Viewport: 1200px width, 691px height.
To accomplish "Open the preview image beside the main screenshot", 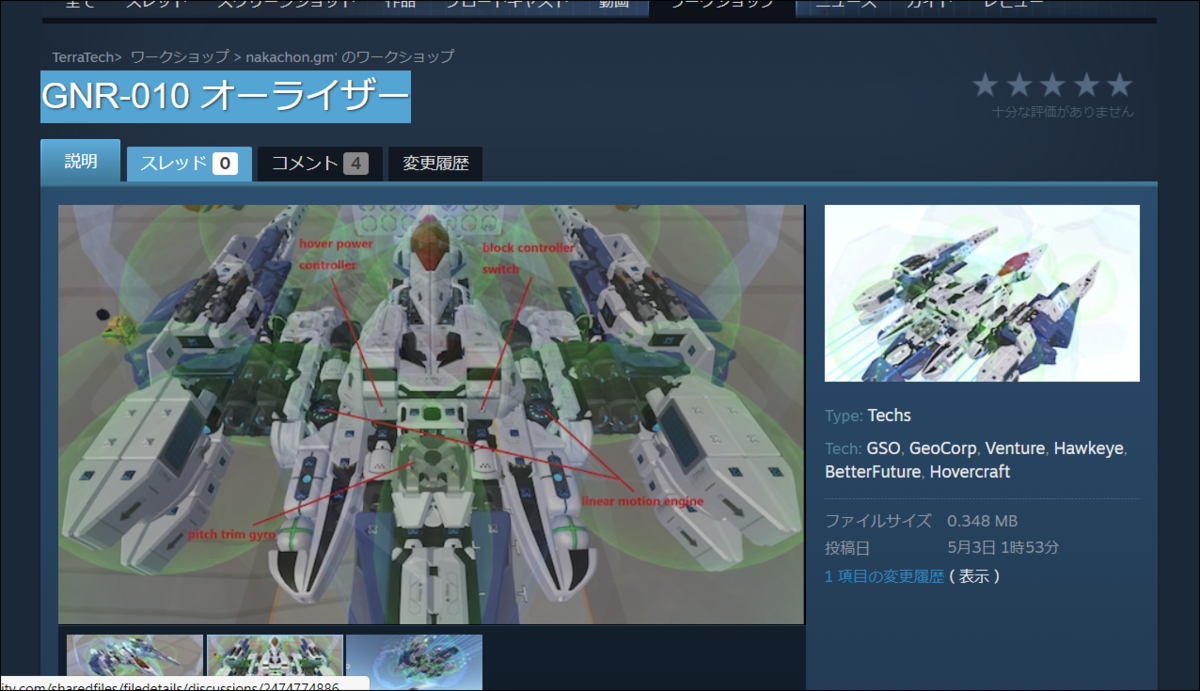I will 982,293.
